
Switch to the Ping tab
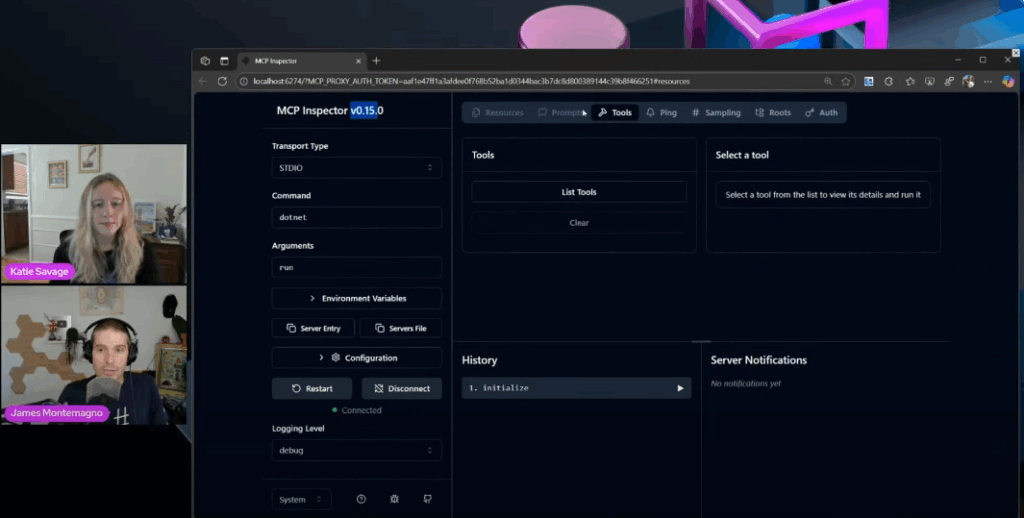click(x=661, y=113)
